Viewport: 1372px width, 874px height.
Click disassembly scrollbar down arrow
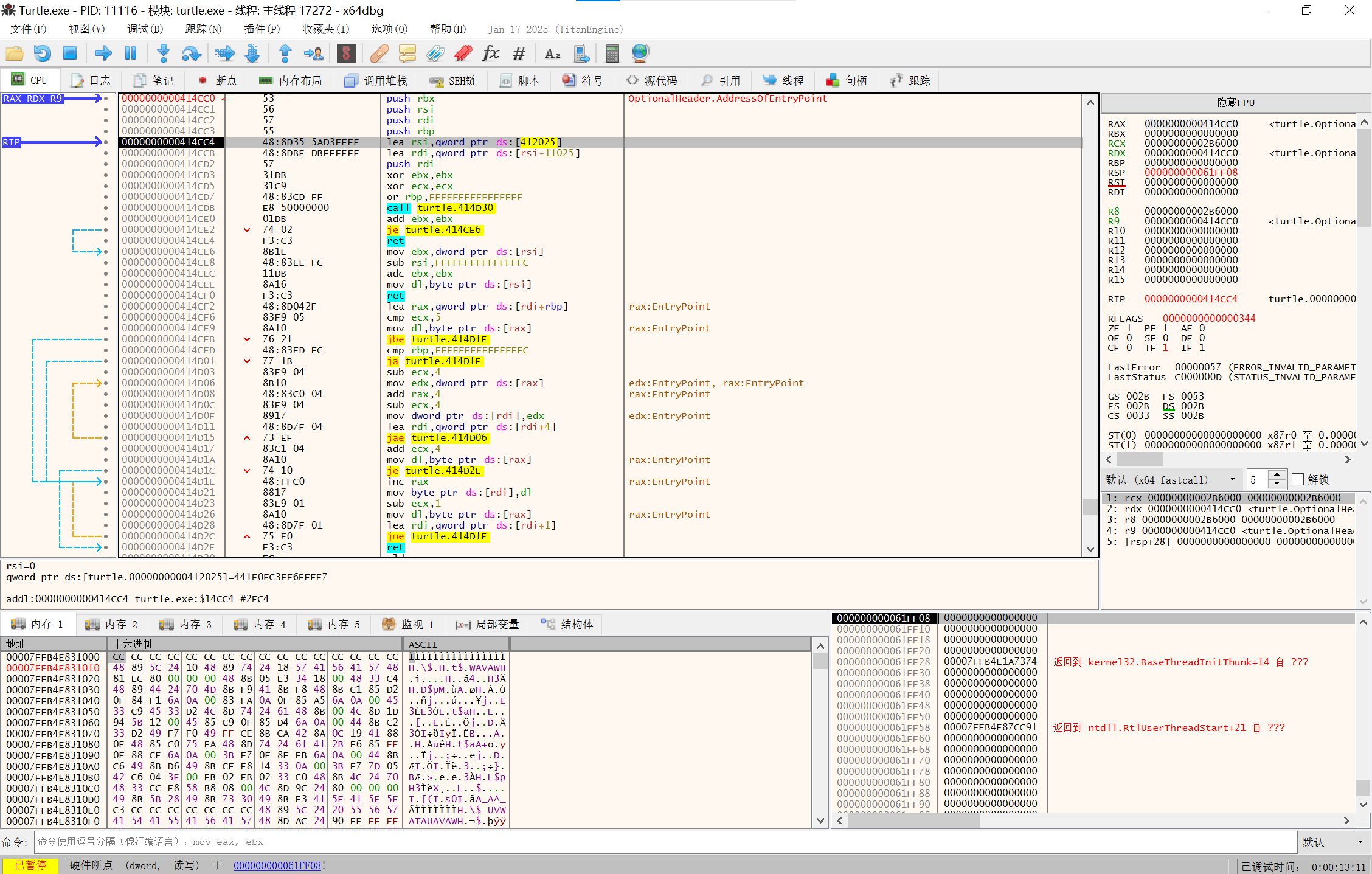(1090, 549)
